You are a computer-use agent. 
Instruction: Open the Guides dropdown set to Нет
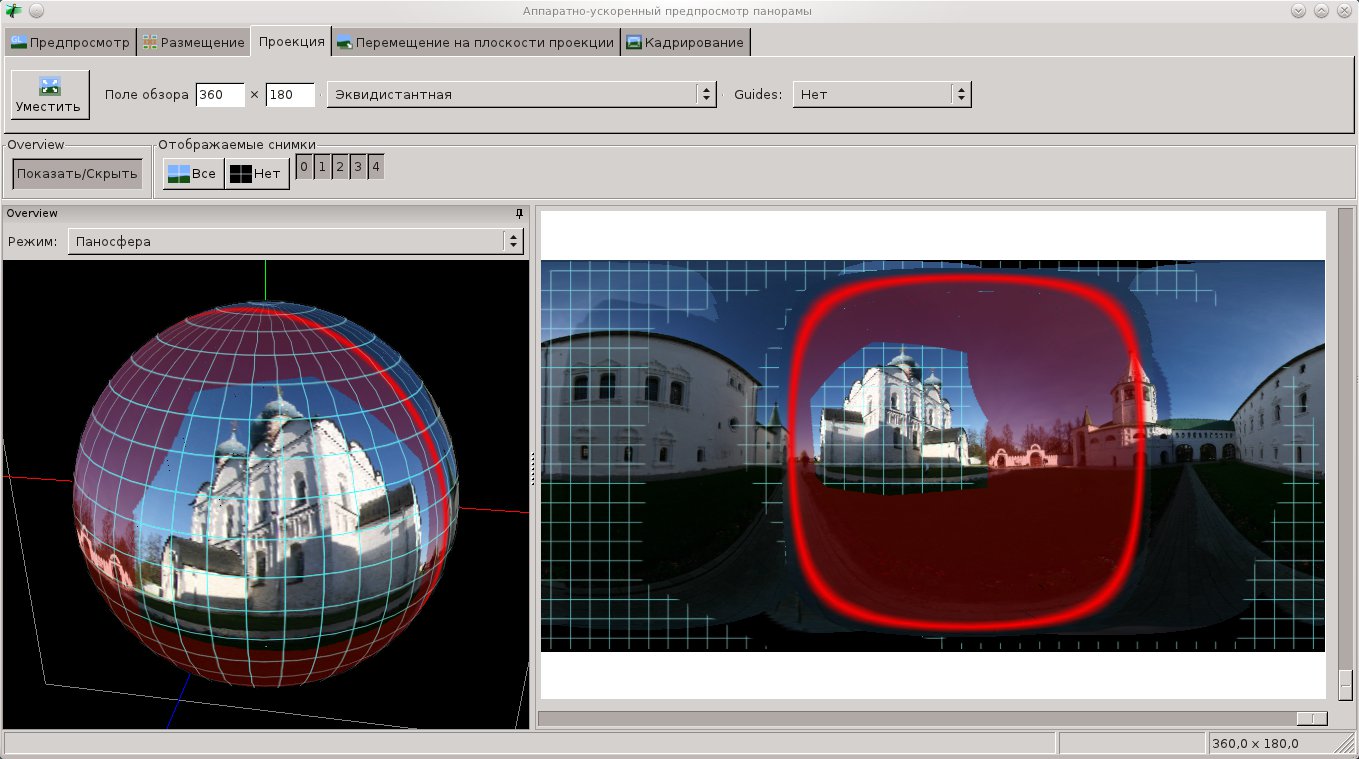point(881,94)
